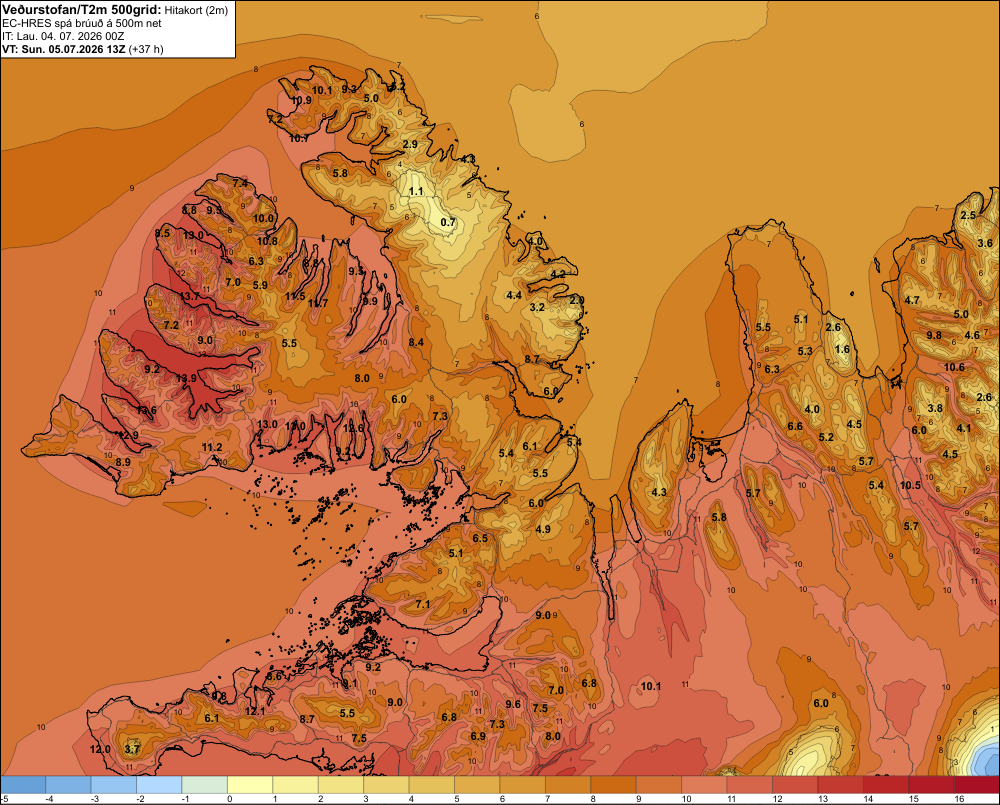
Task: Click the temperature value '5.3'
Action: point(805,351)
